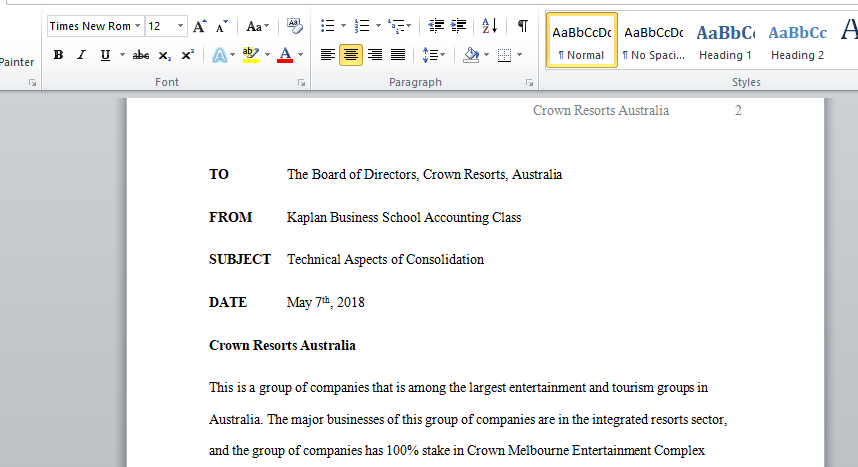858x467 pixels.
Task: Click the Shading paint bucket icon
Action: point(471,55)
